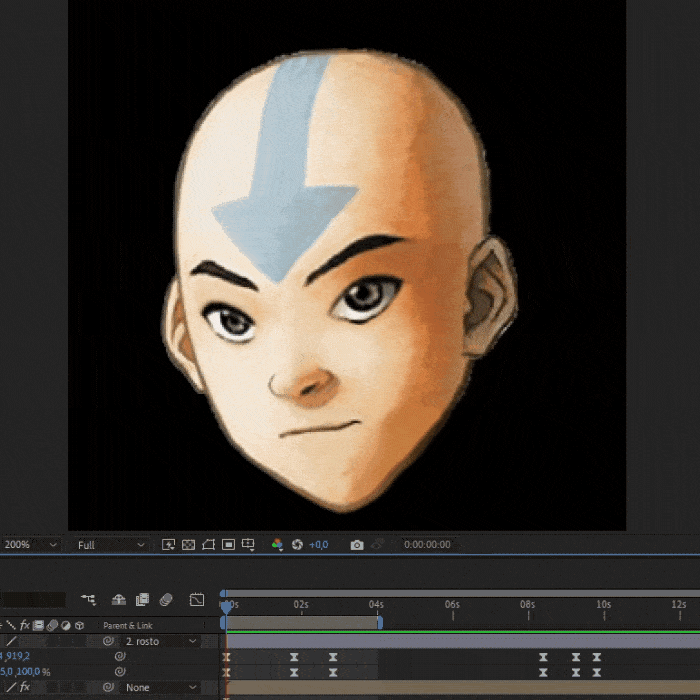Toggle the Motion Blur timeline switch
The height and width of the screenshot is (700, 700).
click(x=166, y=600)
